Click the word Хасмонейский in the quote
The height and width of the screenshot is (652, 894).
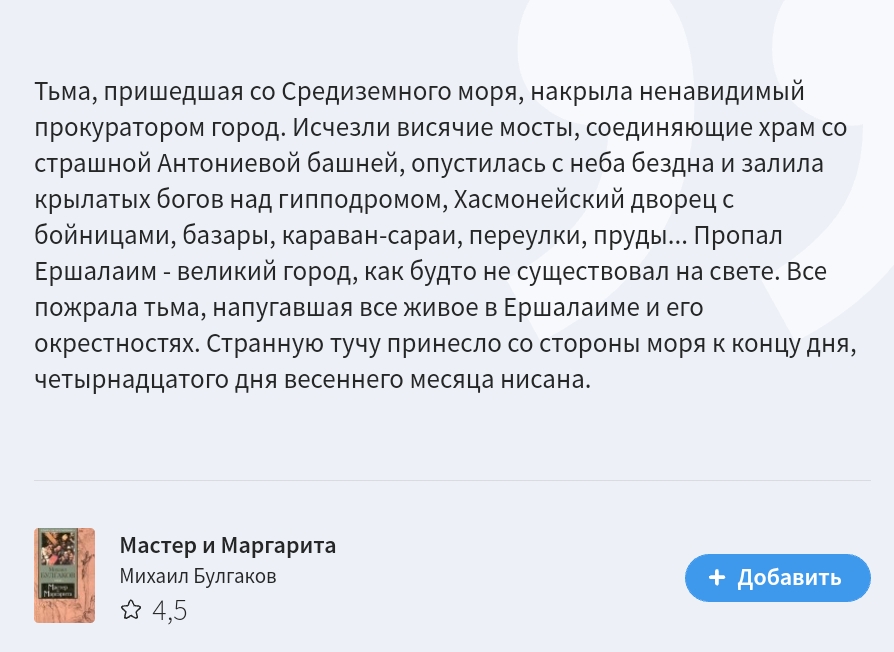(x=539, y=200)
